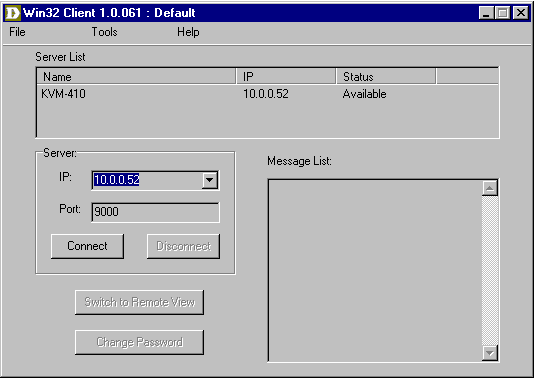This screenshot has width=534, height=379.
Task: Click the Message List scrollbar track
Action: 490,270
